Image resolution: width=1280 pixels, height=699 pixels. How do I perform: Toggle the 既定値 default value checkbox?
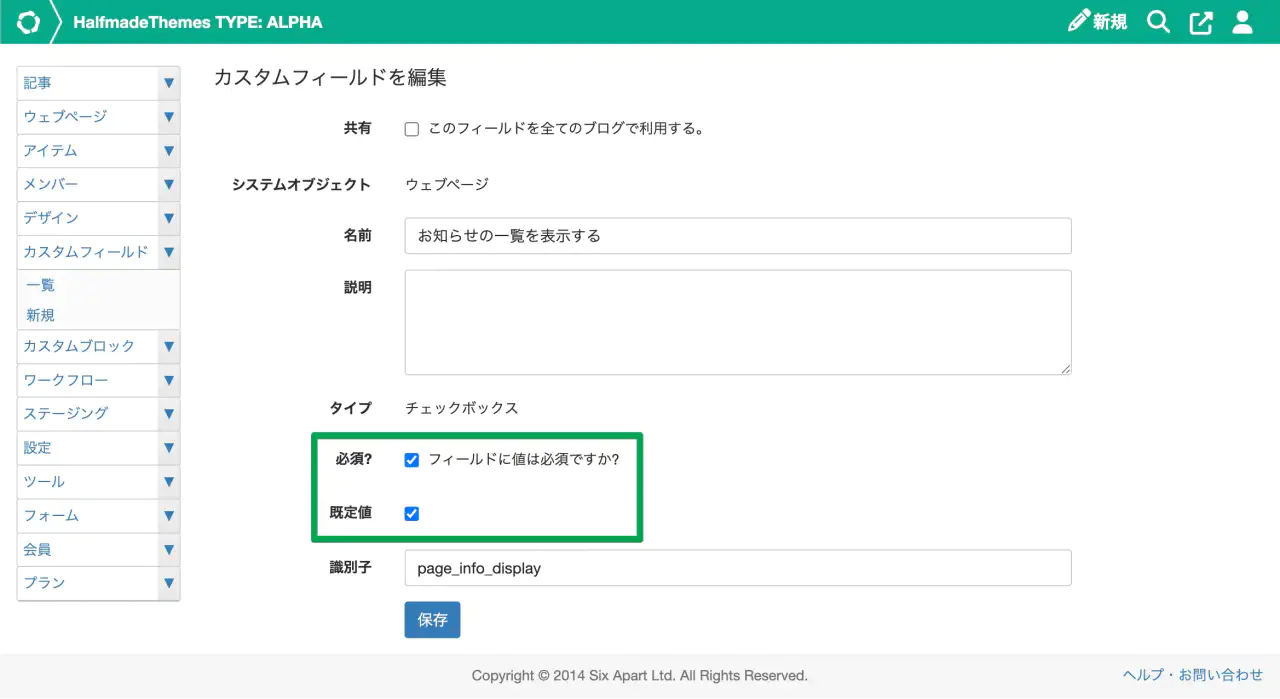411,513
